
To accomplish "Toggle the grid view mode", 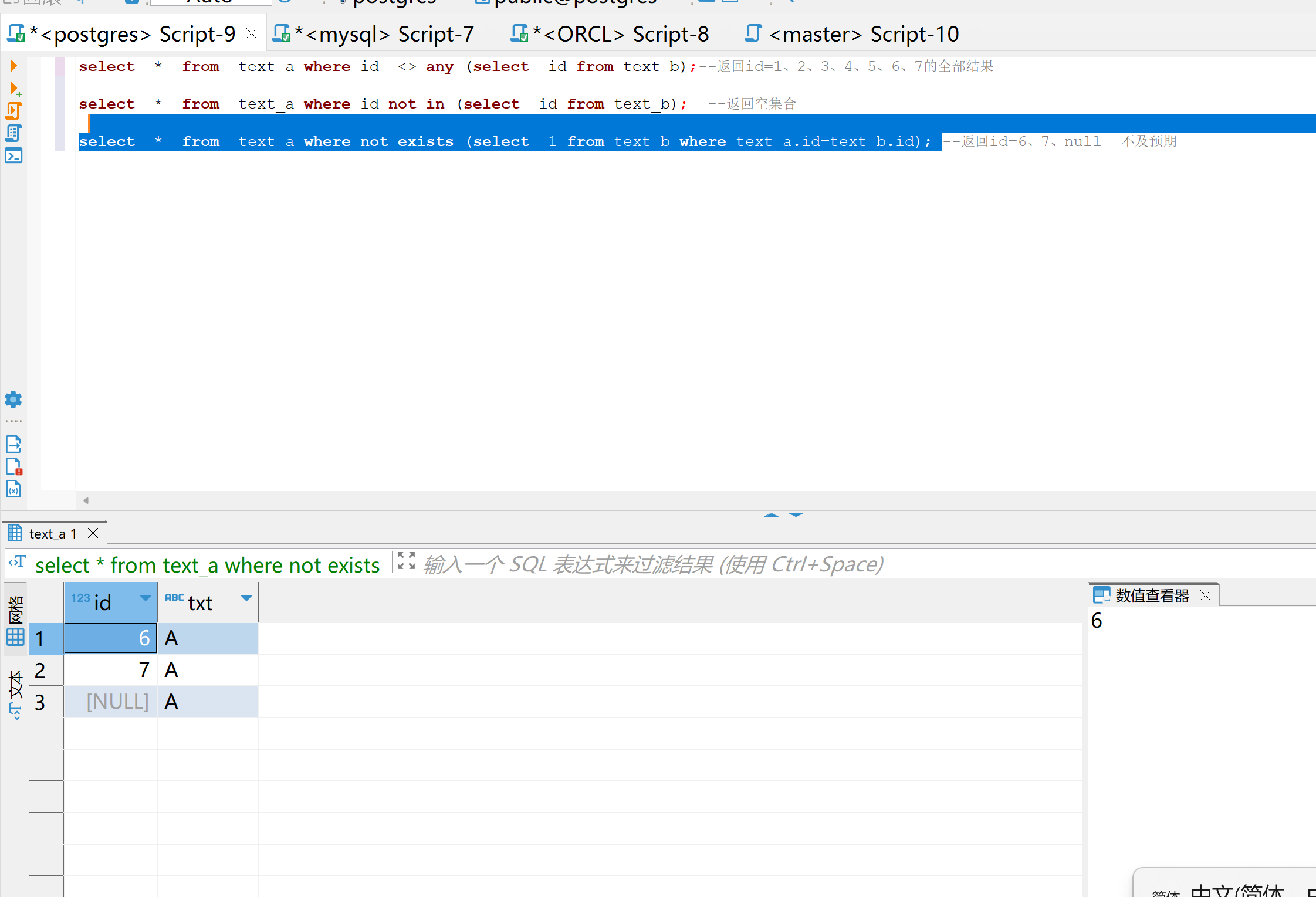I will (15, 620).
